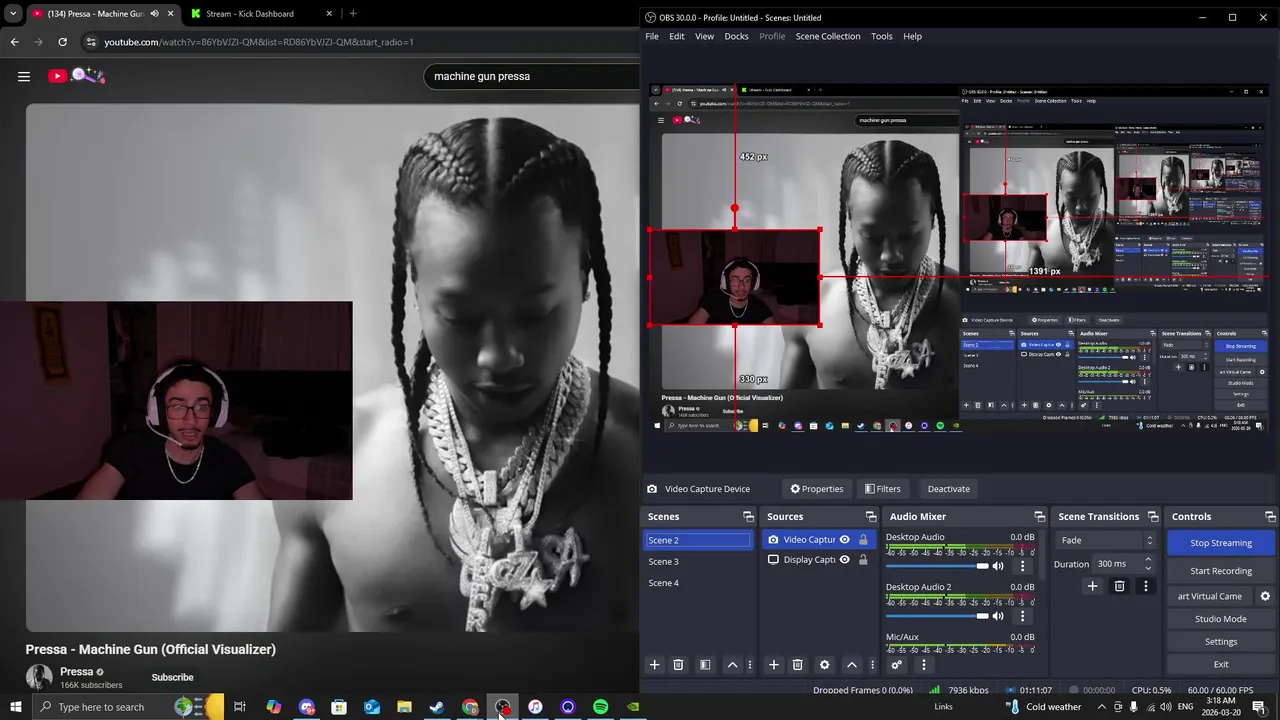Open scene filters icon in Scenes dock
The image size is (1280, 720).
(705, 665)
